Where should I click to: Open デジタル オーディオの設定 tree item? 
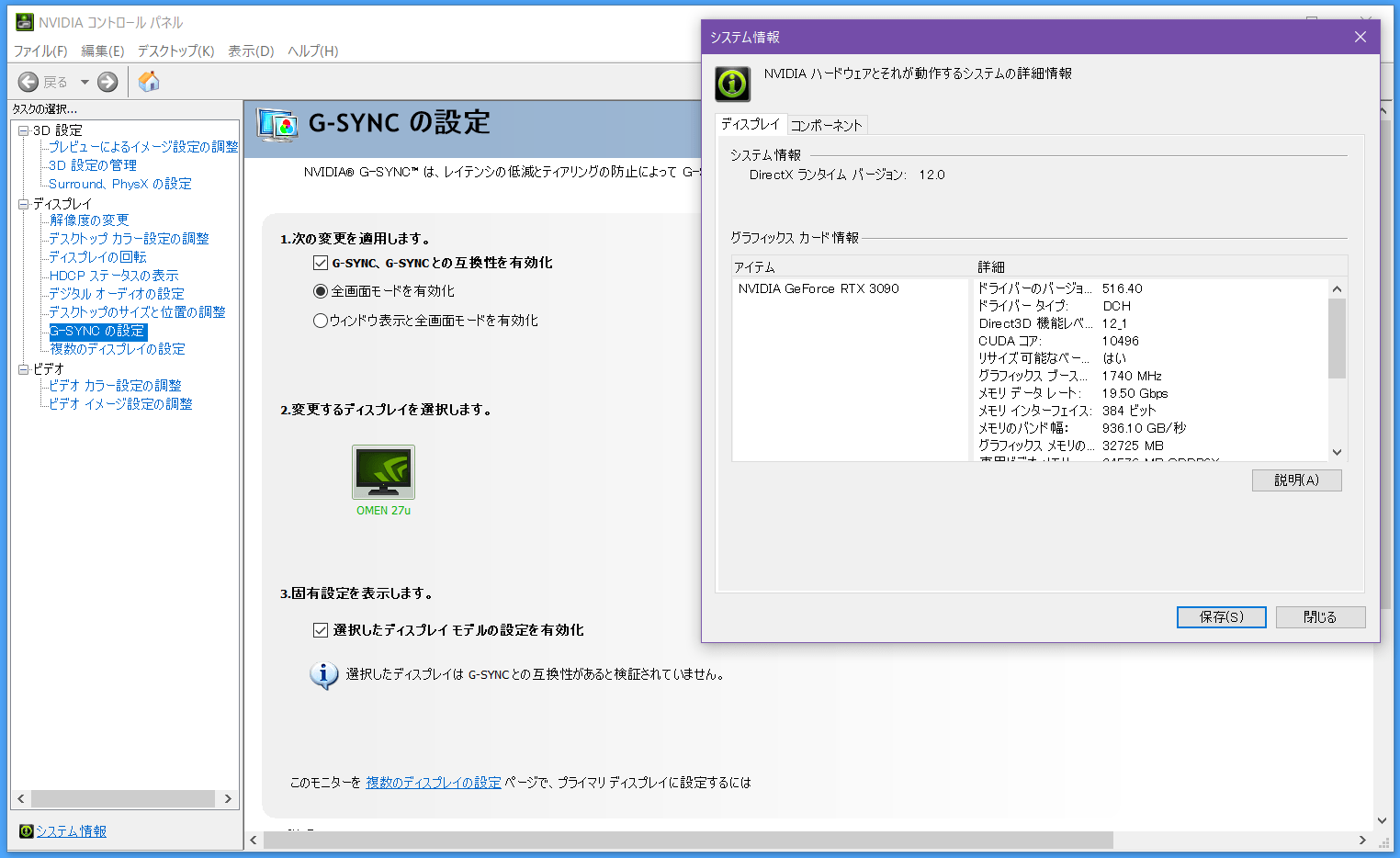(x=117, y=294)
